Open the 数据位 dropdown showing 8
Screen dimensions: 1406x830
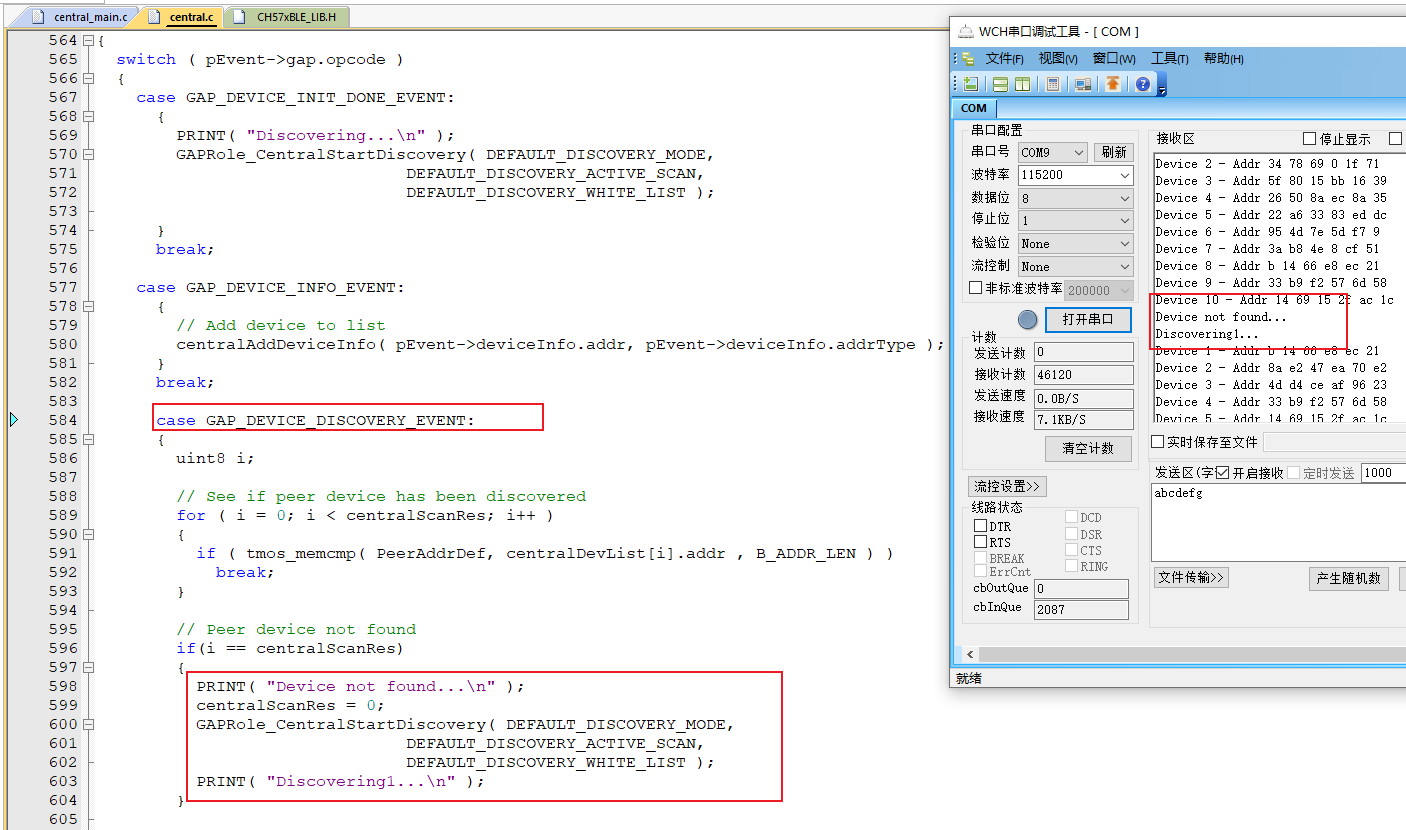coord(1076,198)
